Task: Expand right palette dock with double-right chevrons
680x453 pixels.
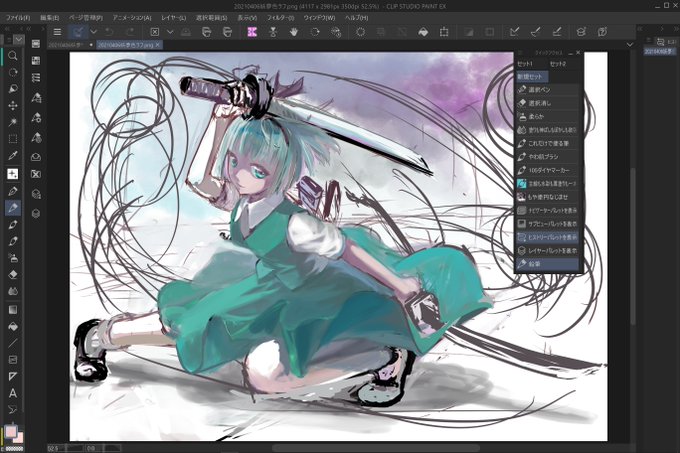Action: 675,28
